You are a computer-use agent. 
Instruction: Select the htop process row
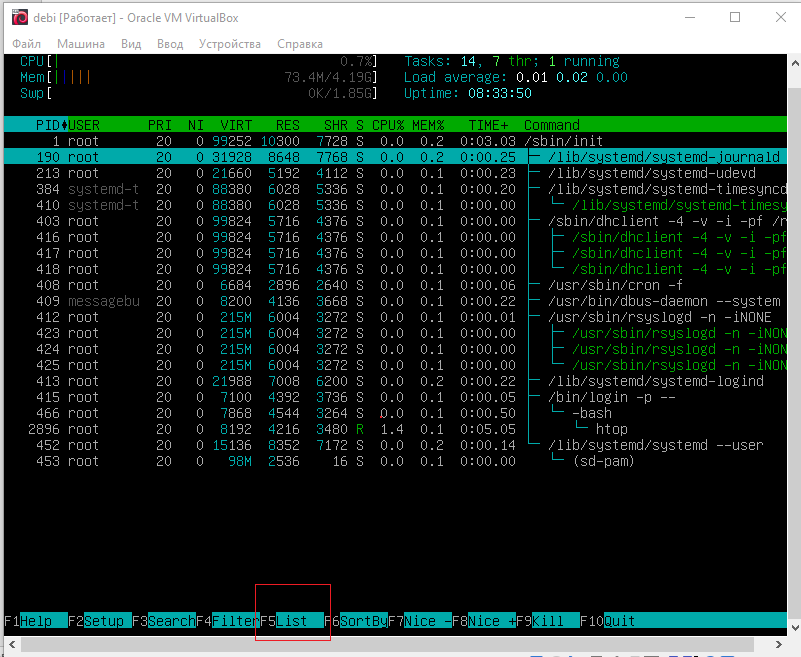pos(395,429)
